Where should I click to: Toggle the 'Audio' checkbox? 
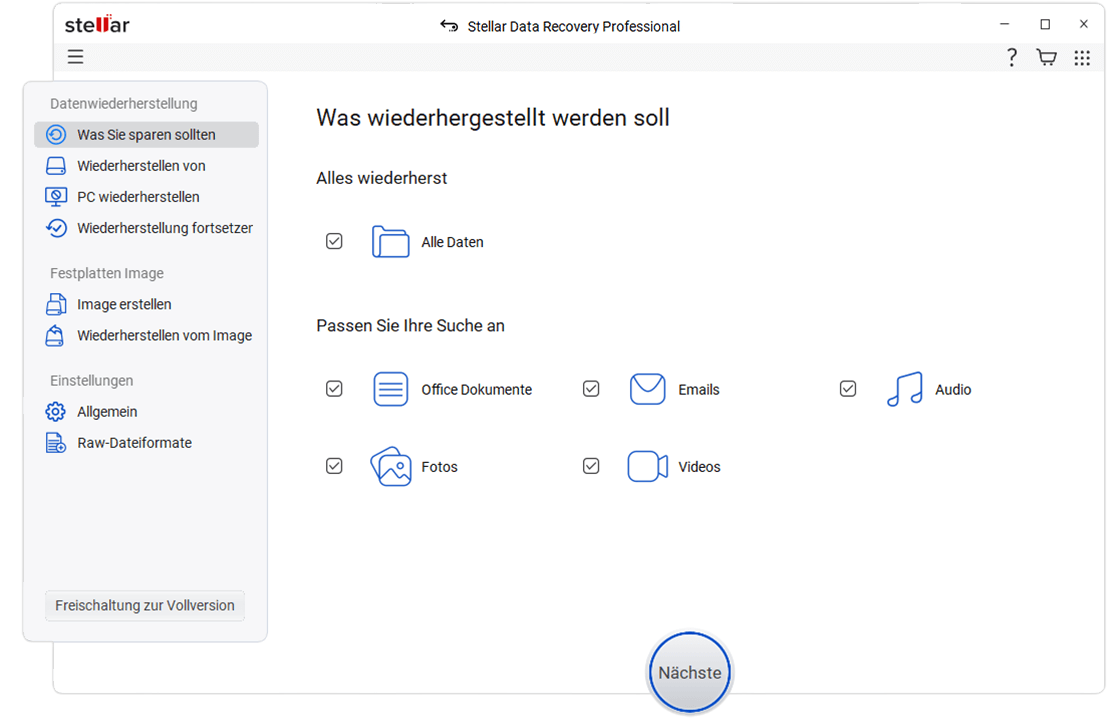click(x=848, y=388)
